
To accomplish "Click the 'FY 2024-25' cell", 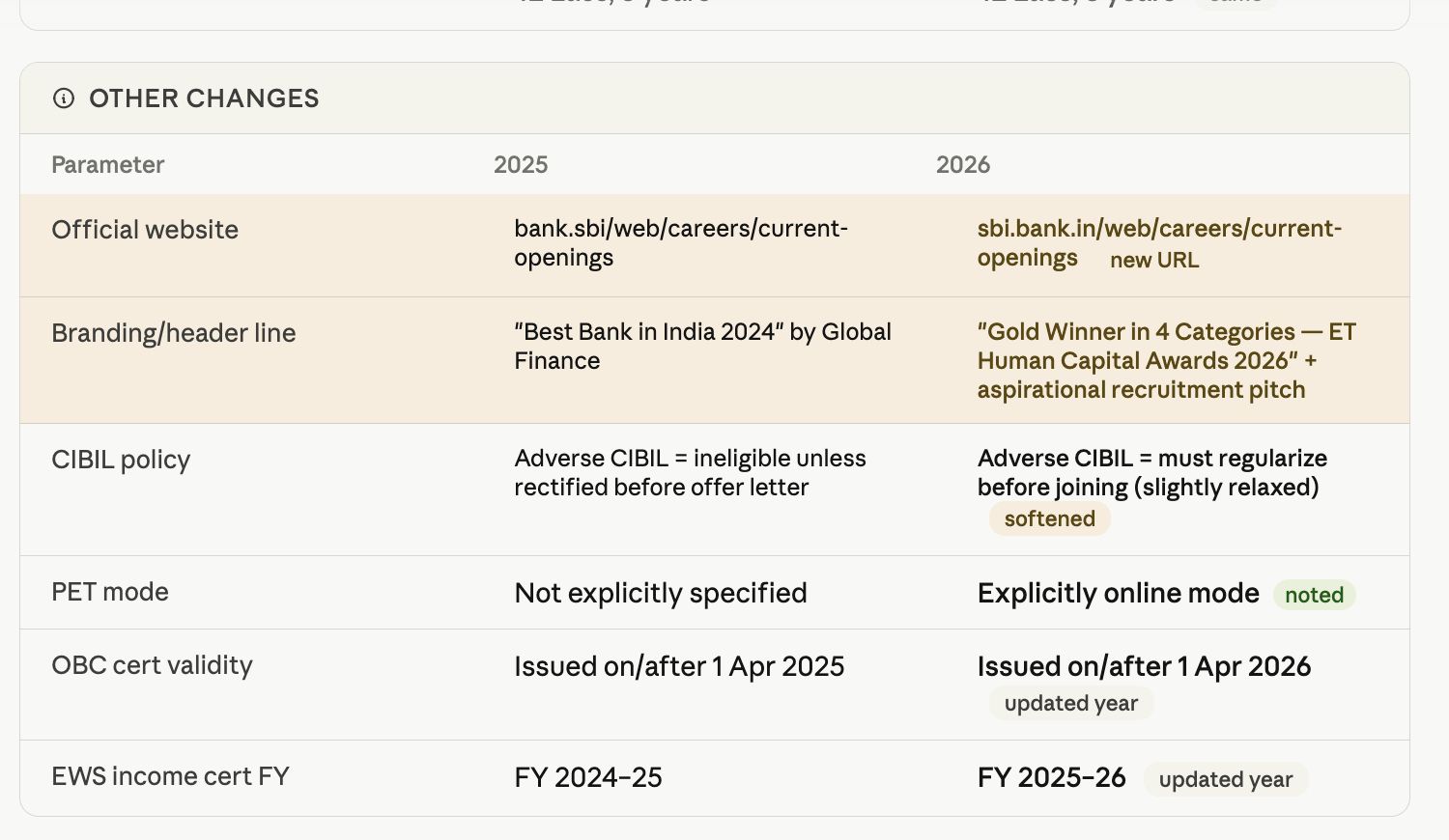I will 588,777.
